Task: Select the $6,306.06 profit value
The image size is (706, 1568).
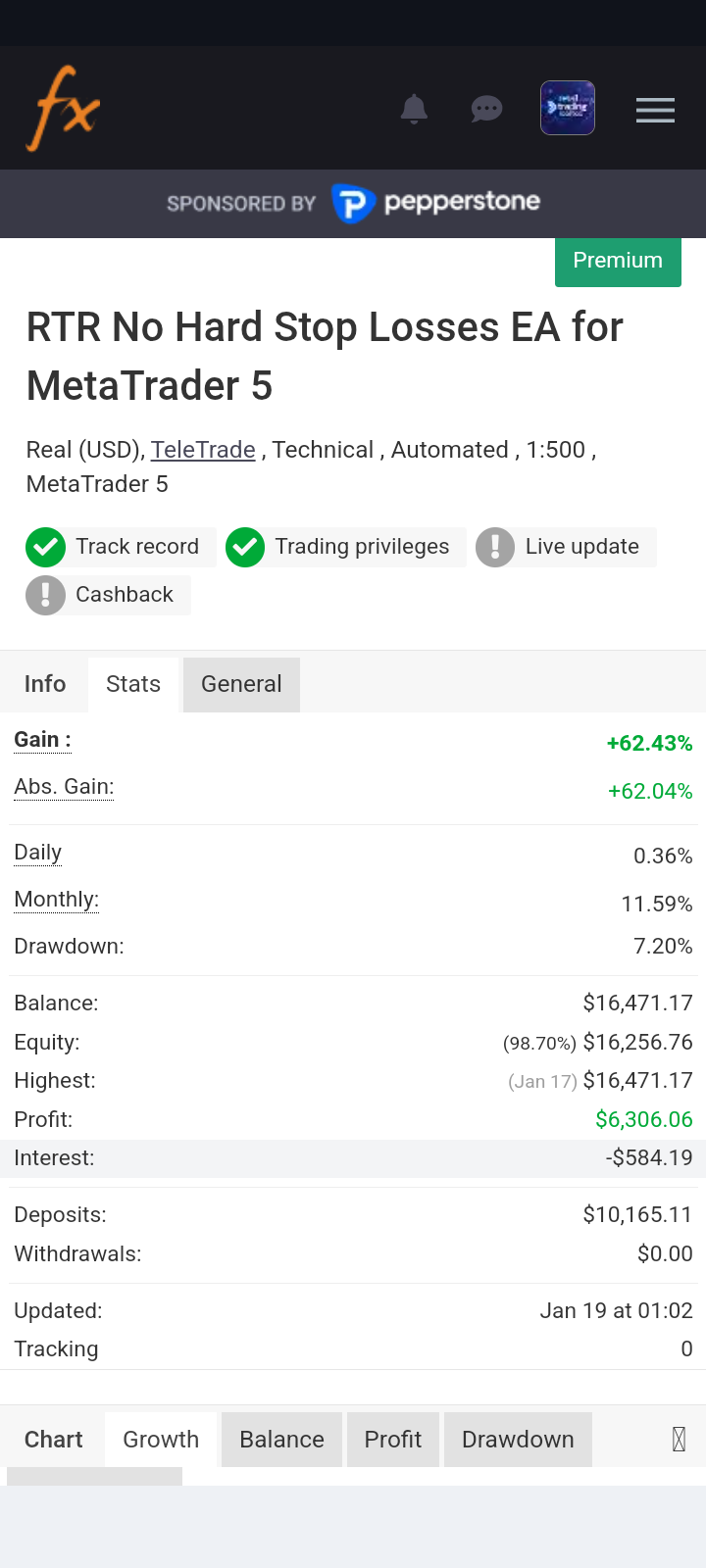Action: point(644,1119)
